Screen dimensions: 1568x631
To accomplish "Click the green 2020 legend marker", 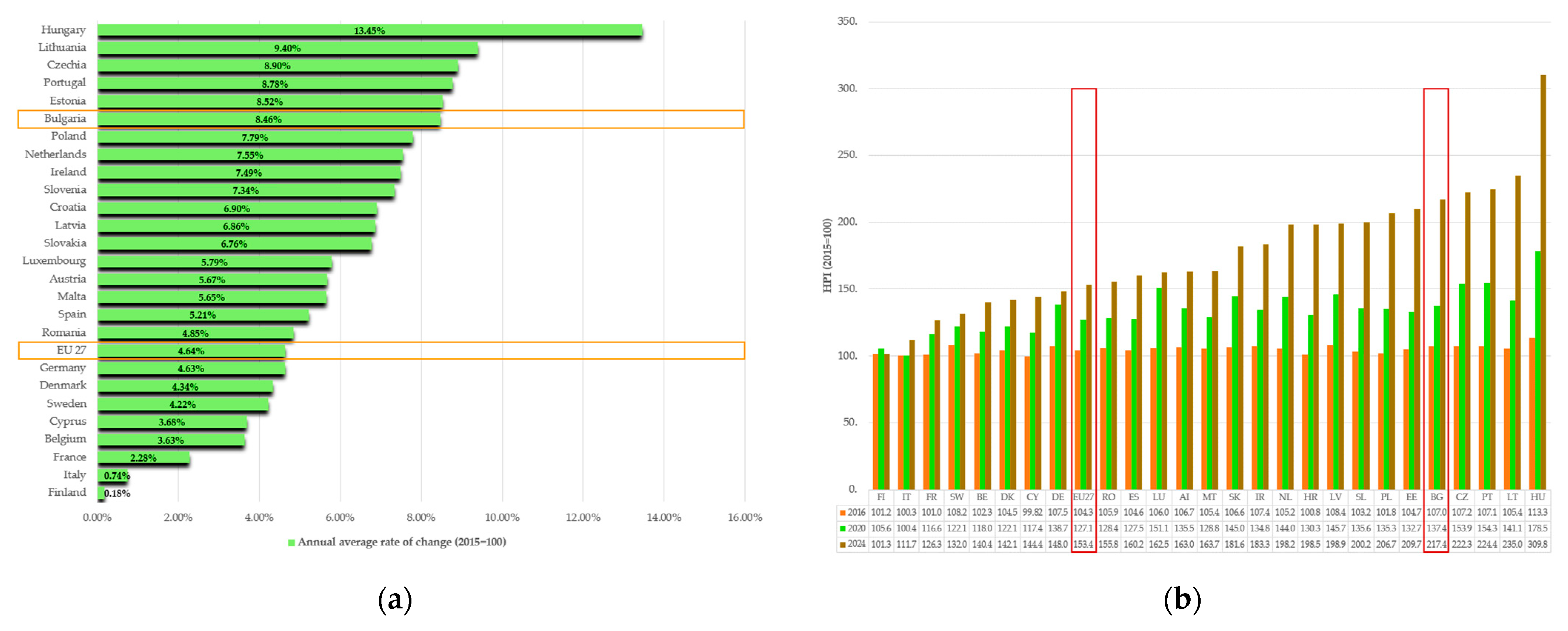I will [843, 529].
